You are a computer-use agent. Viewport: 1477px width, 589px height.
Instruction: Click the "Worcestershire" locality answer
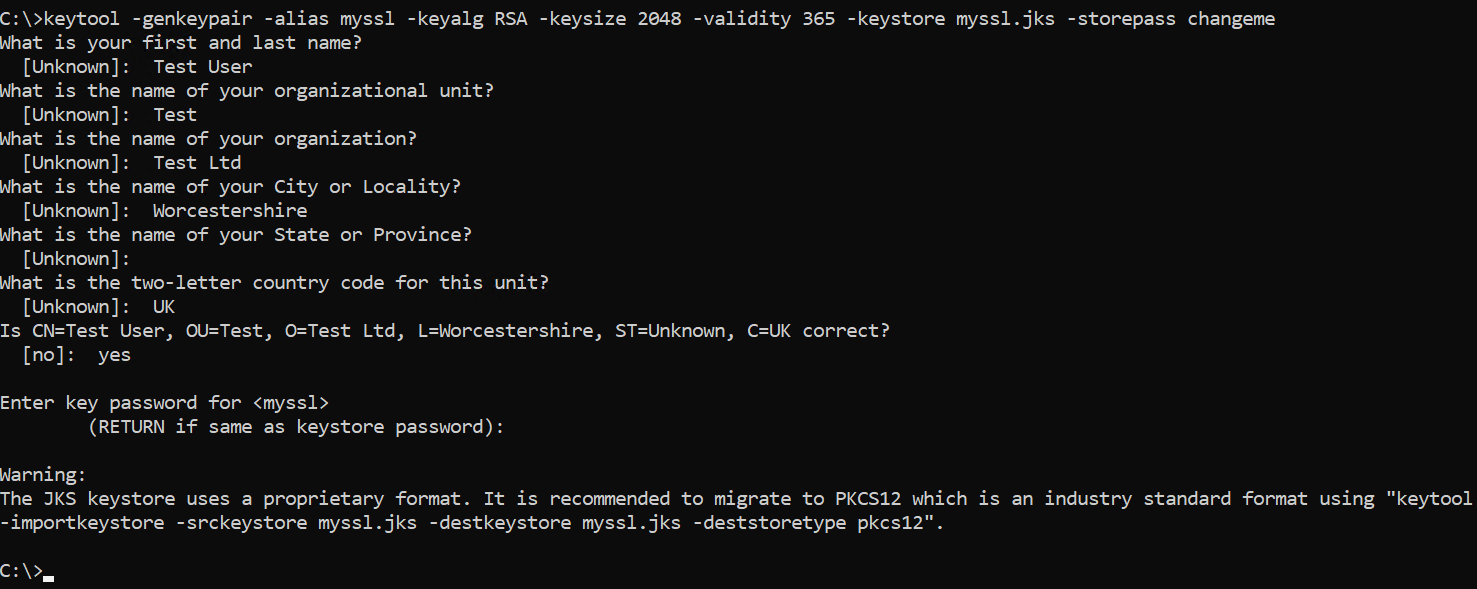coord(230,211)
